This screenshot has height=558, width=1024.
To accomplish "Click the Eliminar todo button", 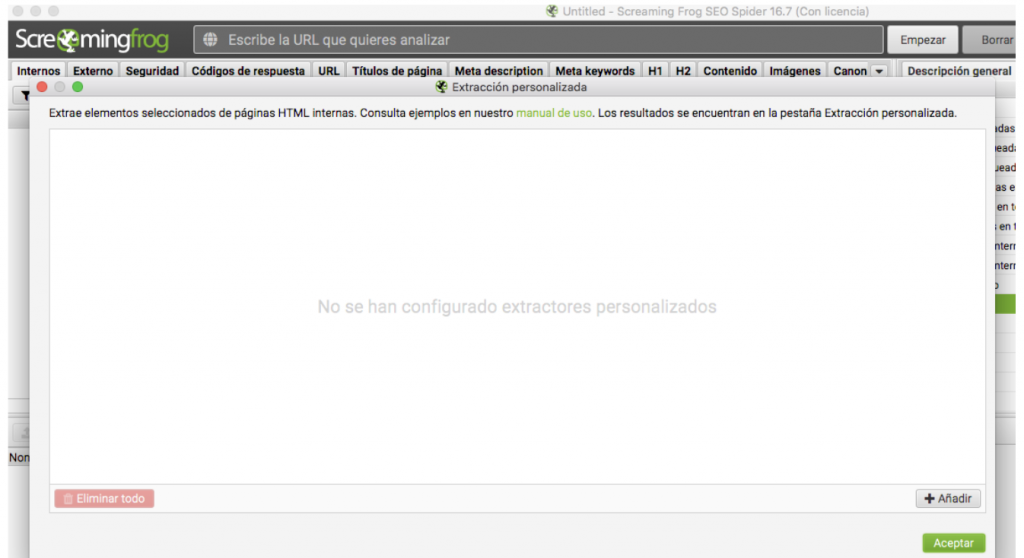I will [104, 499].
